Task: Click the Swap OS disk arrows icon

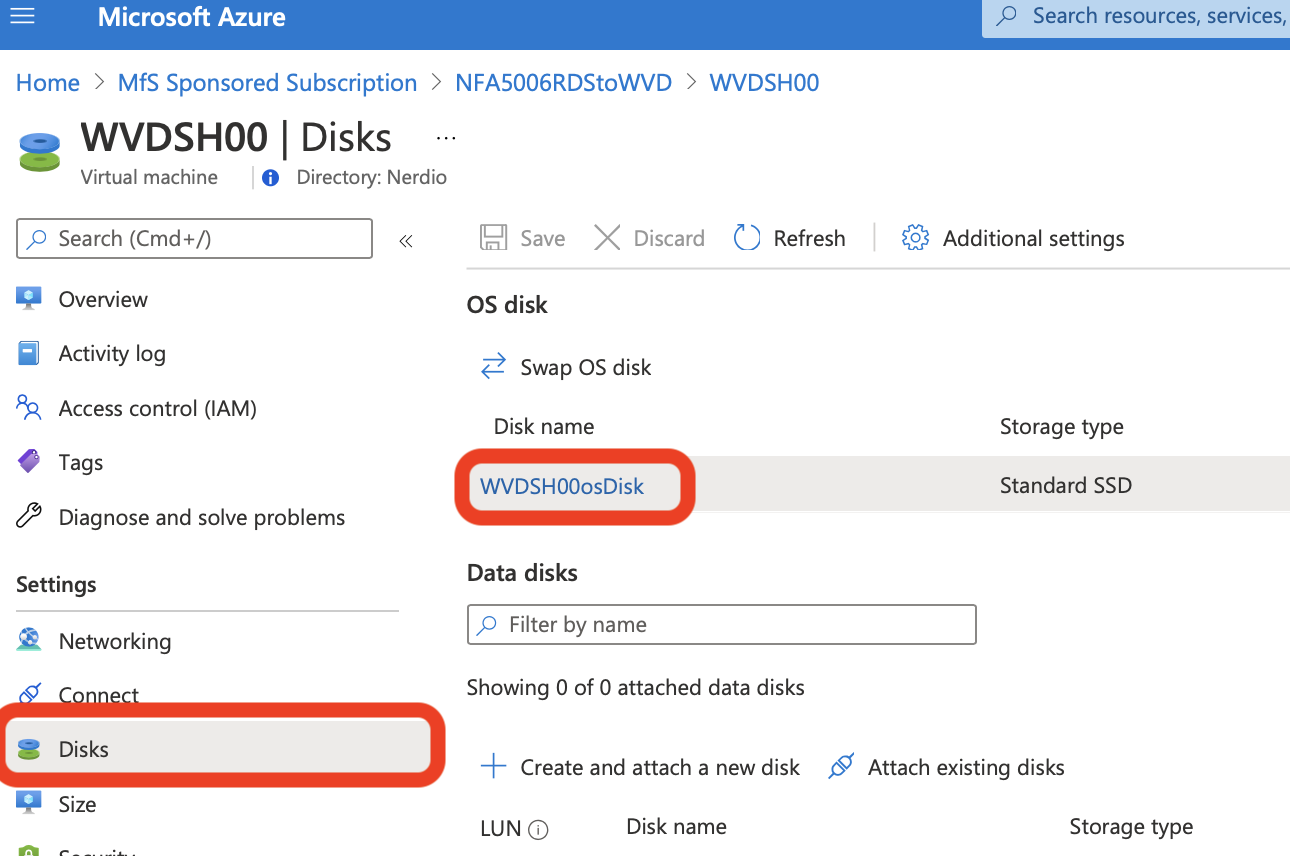Action: (x=493, y=367)
